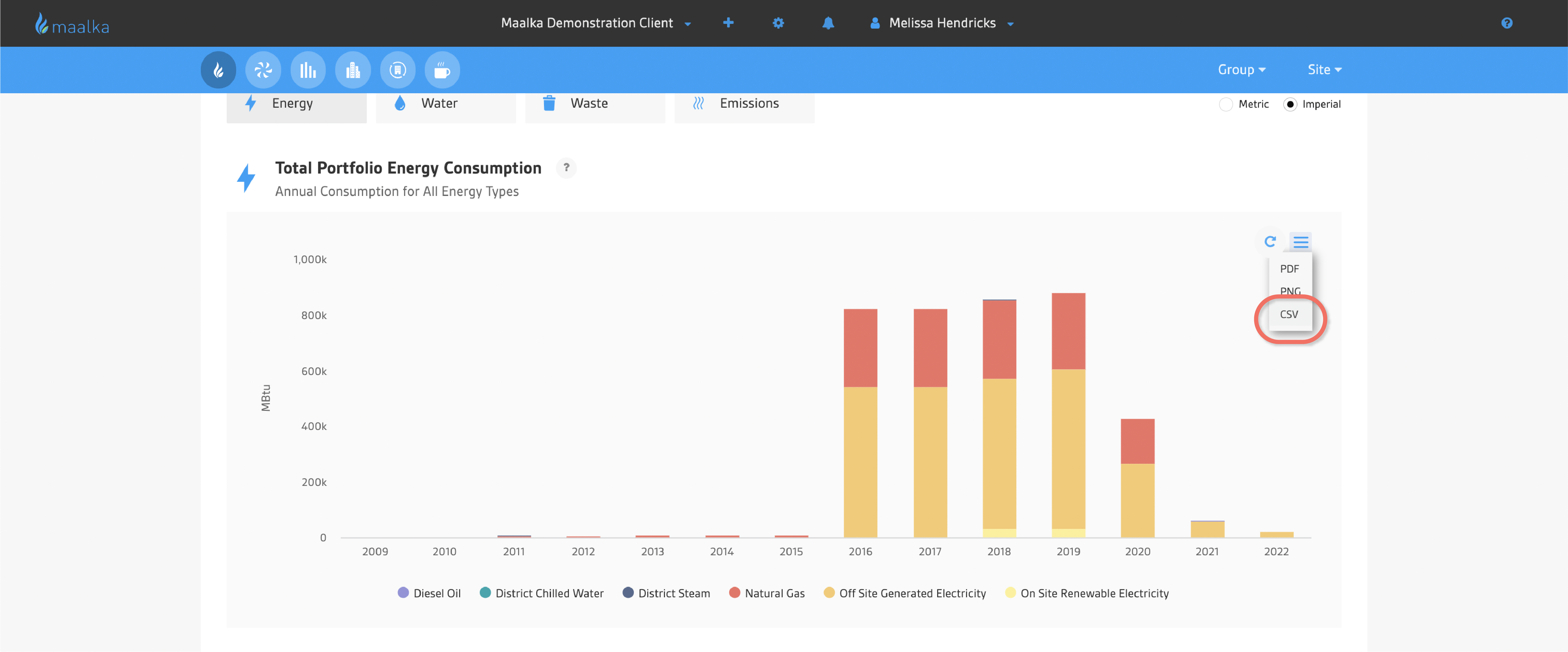Export chart as CSV
Screen dimensions: 1568x652
point(1290,315)
